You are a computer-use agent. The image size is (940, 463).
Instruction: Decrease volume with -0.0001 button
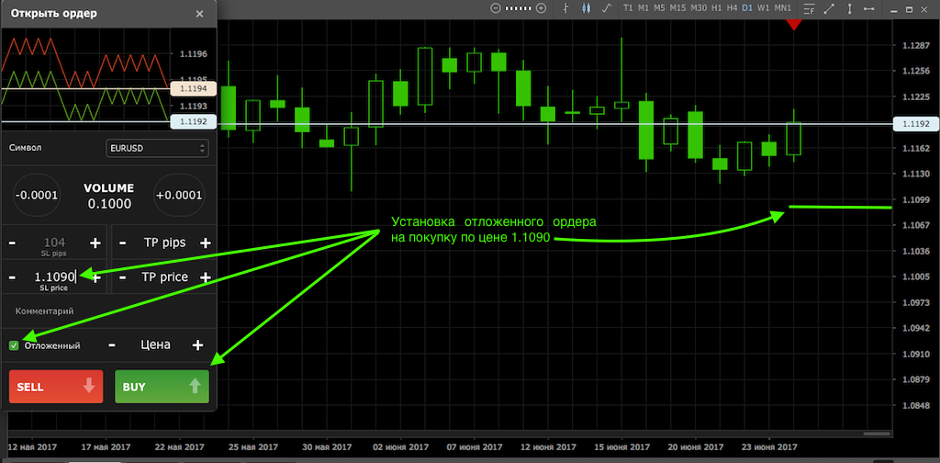(x=39, y=196)
